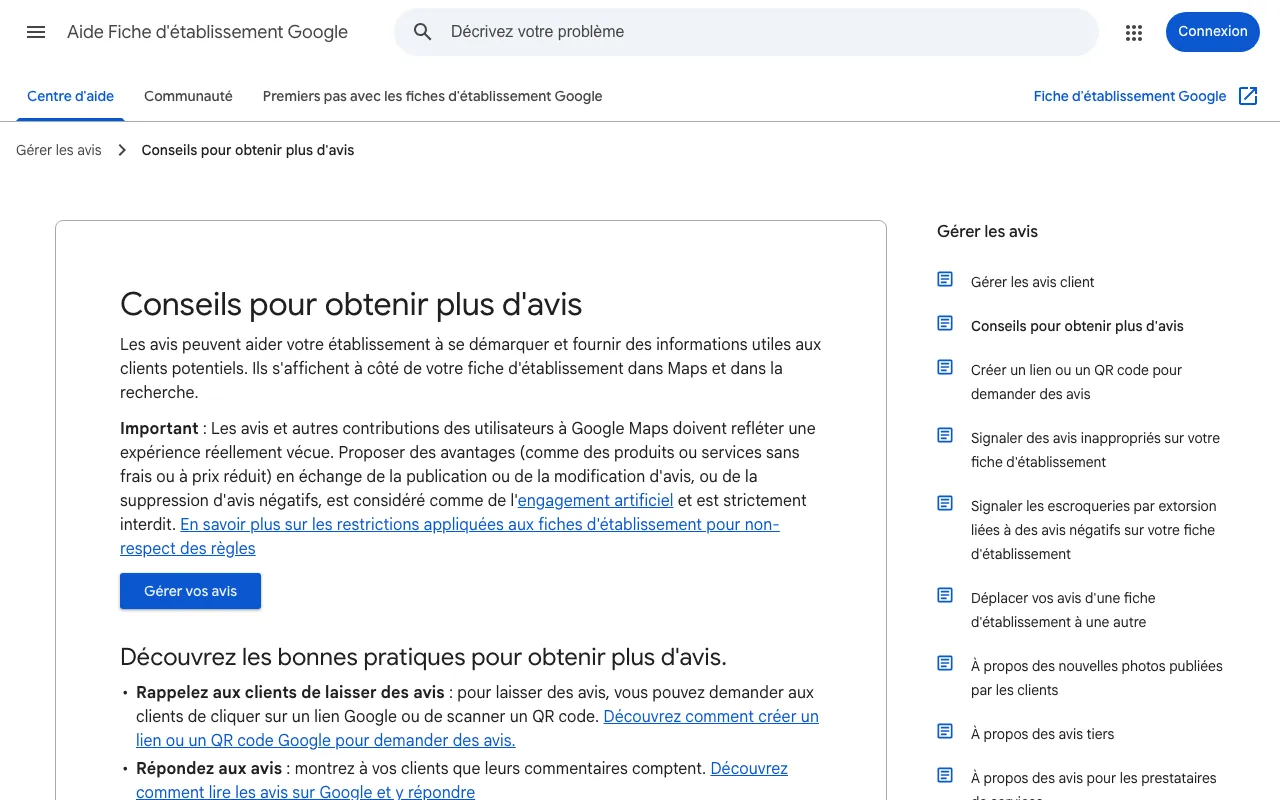The width and height of the screenshot is (1280, 800).
Task: Click the breadcrumb chevron after Gérer les avis
Action: pyautogui.click(x=122, y=150)
